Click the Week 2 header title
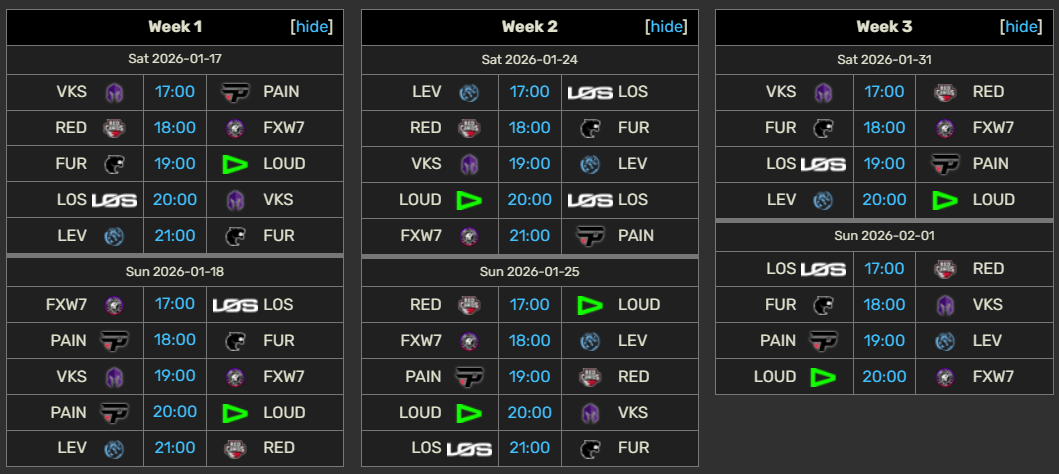1059x474 pixels. (x=529, y=27)
